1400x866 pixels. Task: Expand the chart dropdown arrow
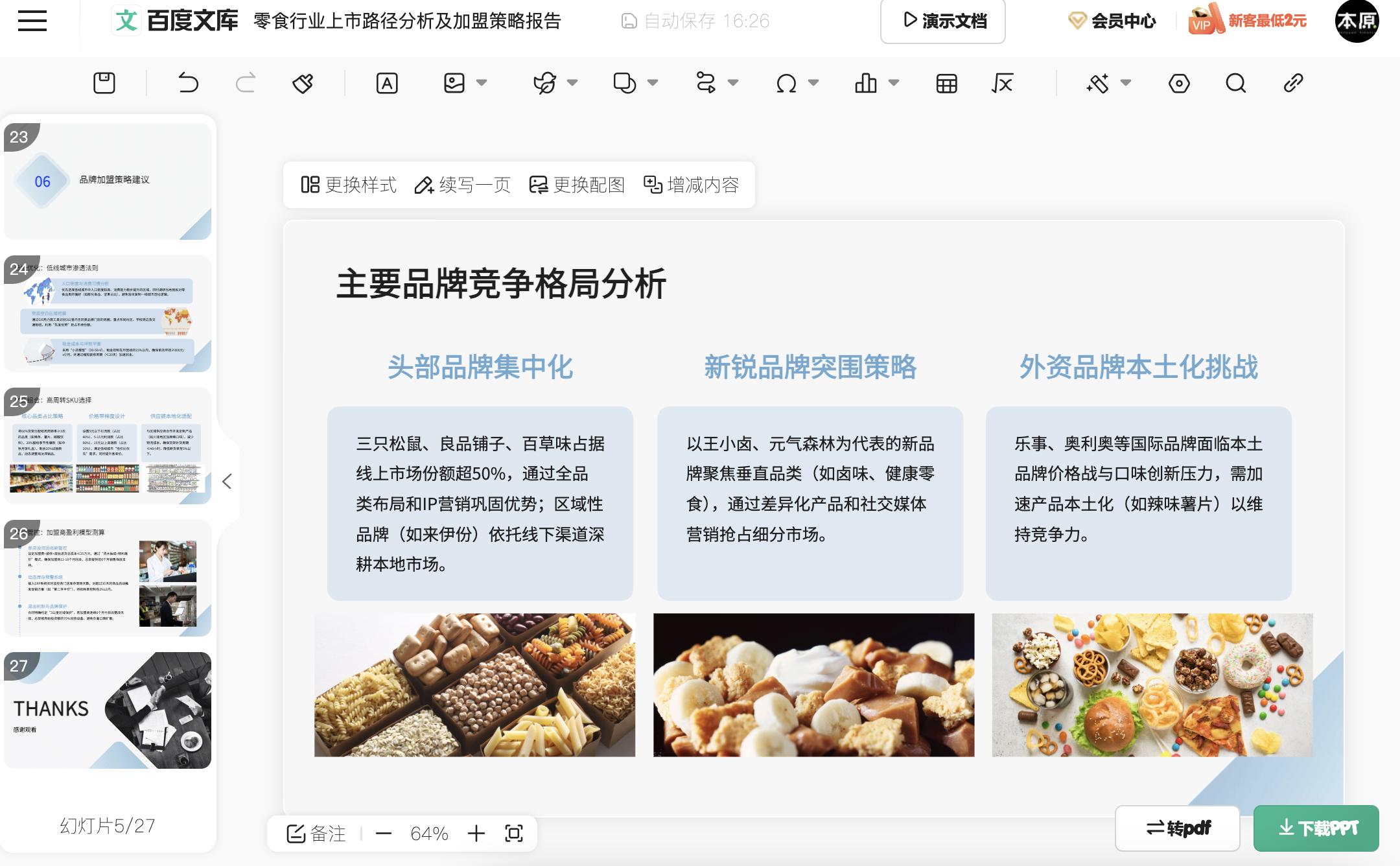pyautogui.click(x=894, y=83)
